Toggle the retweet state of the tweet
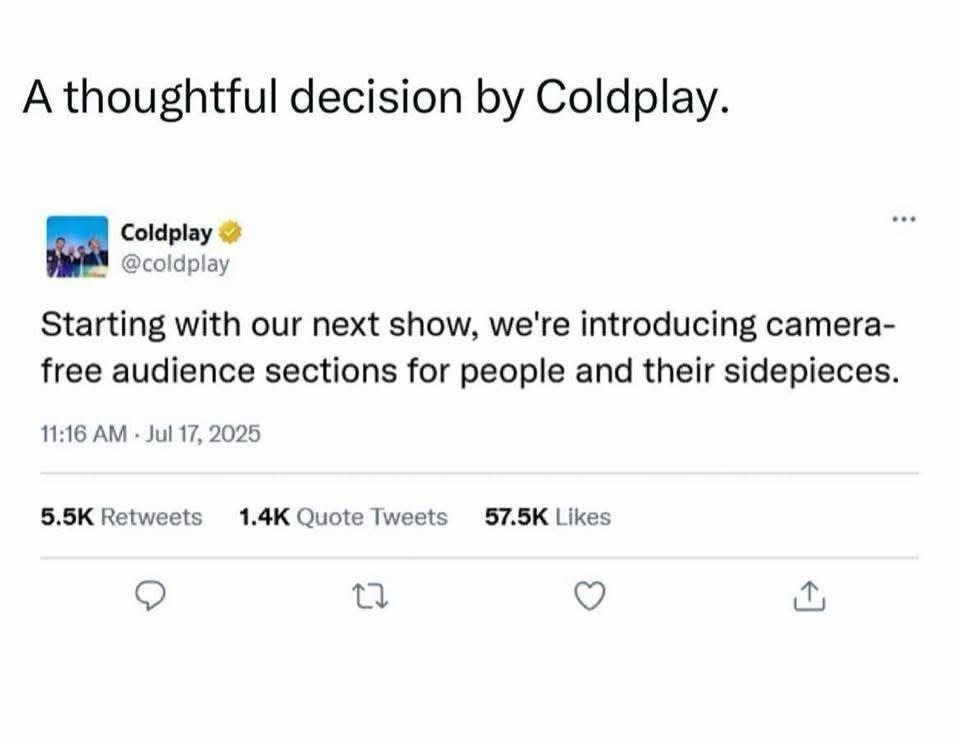The height and width of the screenshot is (746, 960). 370,596
